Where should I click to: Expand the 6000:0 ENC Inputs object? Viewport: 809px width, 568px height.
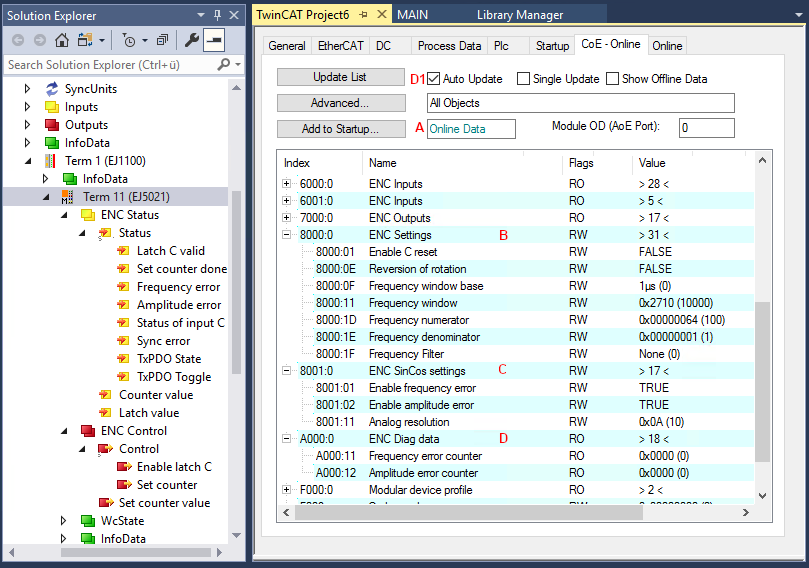(x=286, y=184)
